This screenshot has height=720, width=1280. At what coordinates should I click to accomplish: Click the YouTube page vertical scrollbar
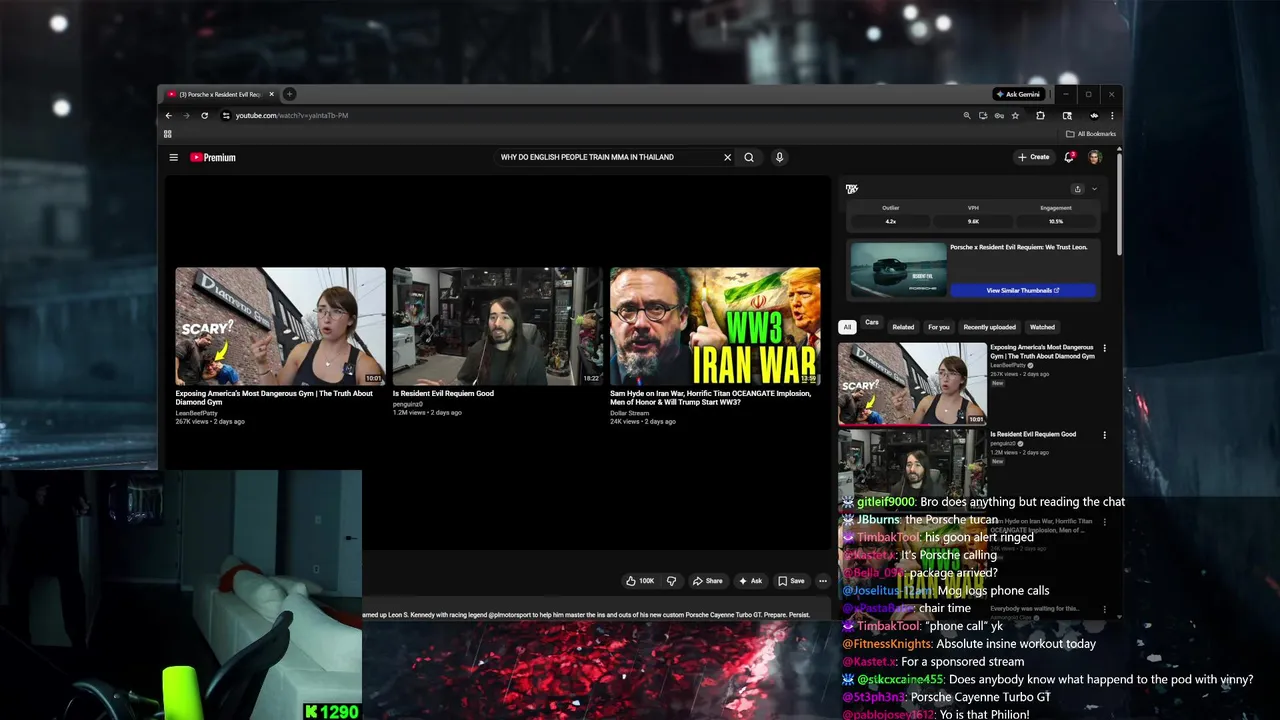(1119, 203)
